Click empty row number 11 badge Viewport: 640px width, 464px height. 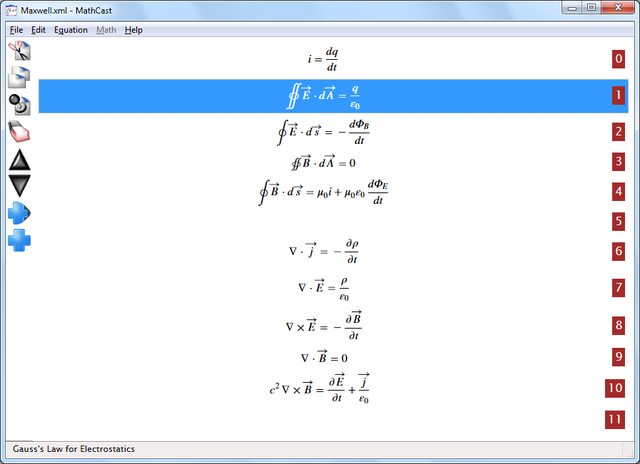pyautogui.click(x=615, y=420)
